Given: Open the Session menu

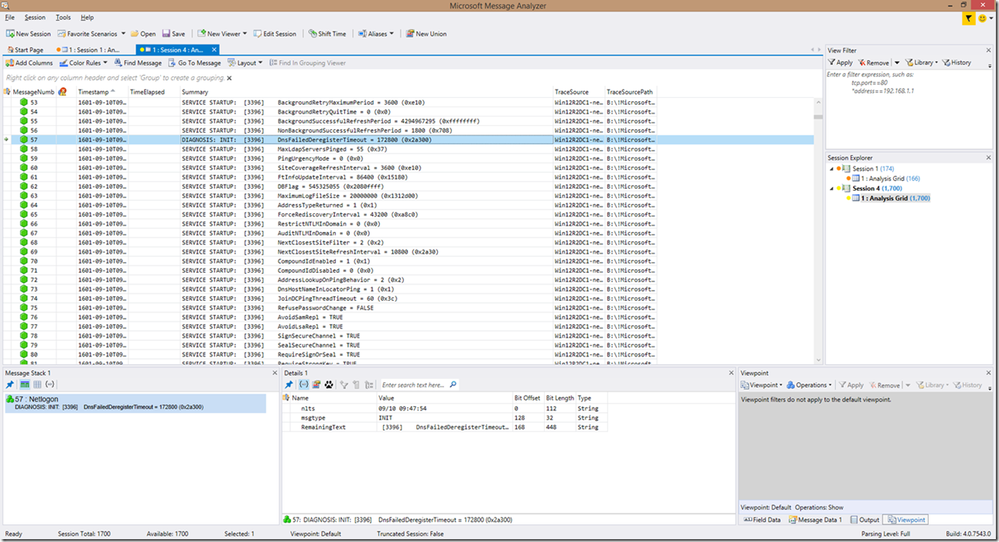Looking at the screenshot, I should point(34,17).
